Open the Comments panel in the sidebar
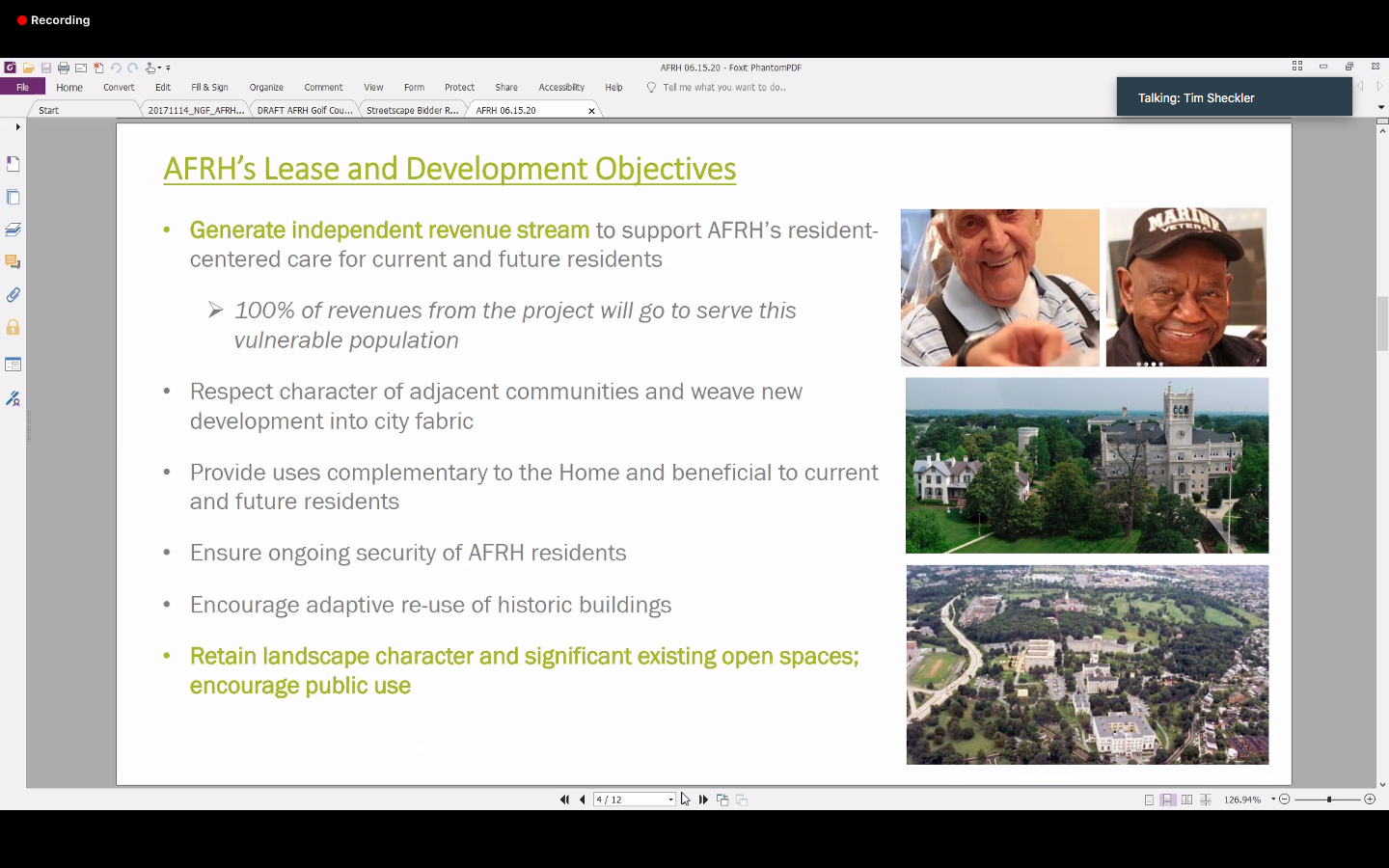 coord(14,262)
